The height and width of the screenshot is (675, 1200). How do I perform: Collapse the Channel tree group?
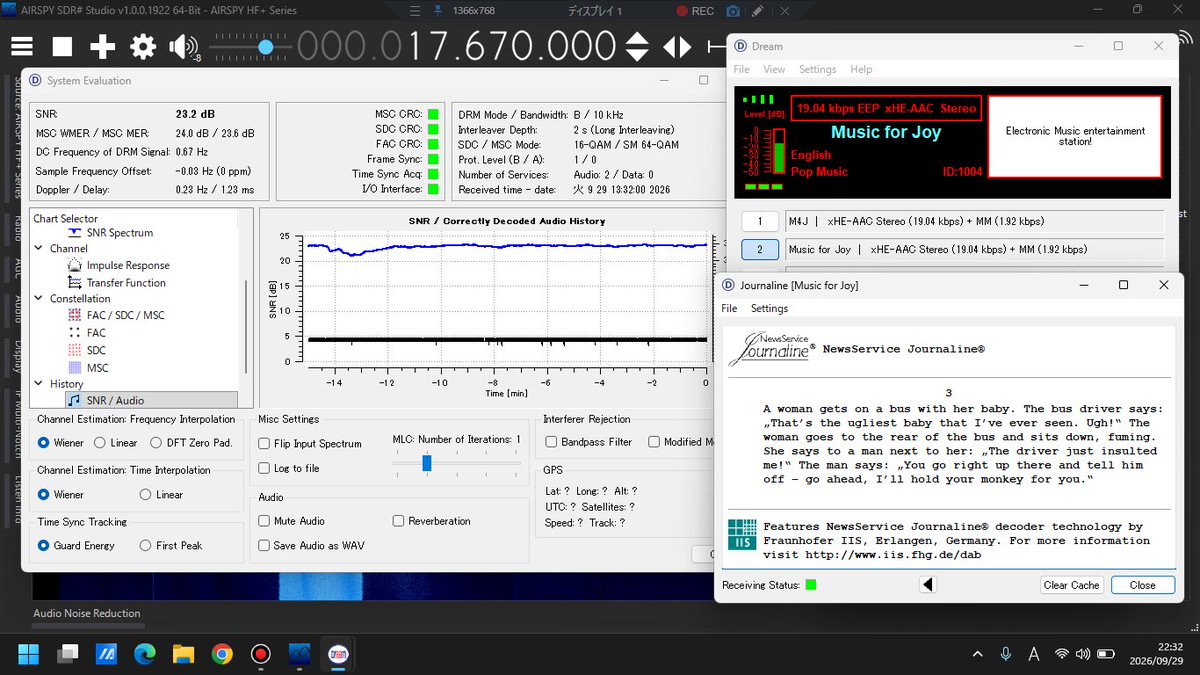[x=39, y=248]
